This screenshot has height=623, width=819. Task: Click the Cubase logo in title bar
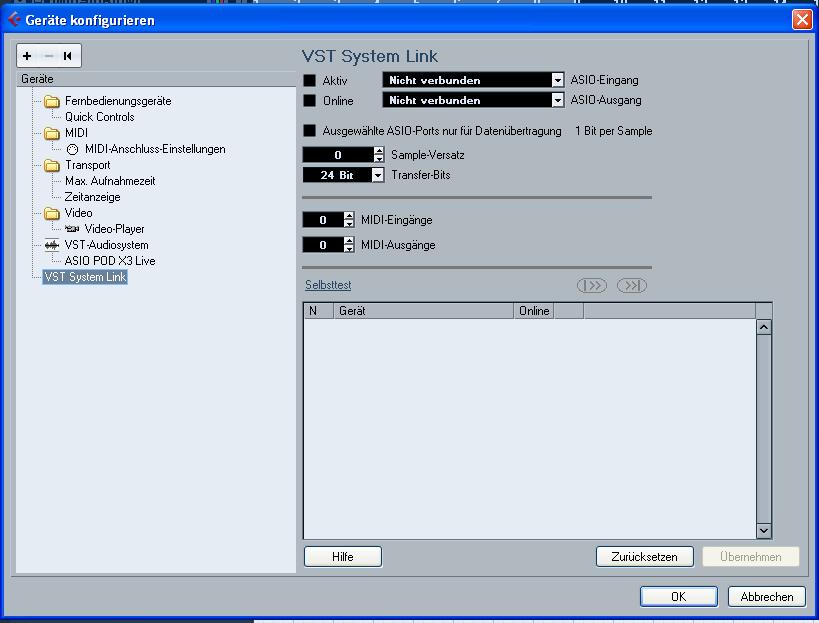coord(14,20)
